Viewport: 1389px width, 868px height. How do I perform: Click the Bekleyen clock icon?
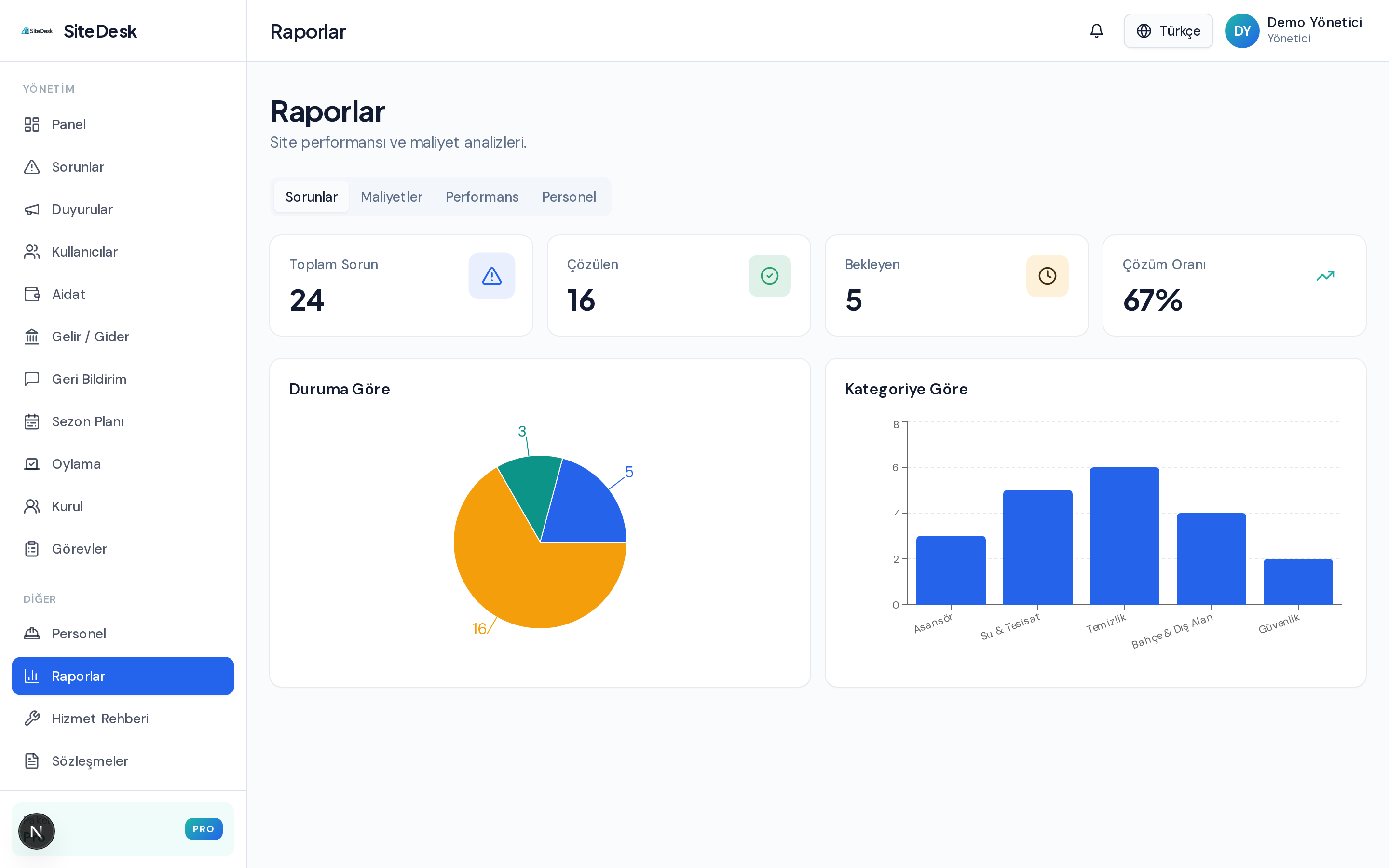coord(1048,276)
